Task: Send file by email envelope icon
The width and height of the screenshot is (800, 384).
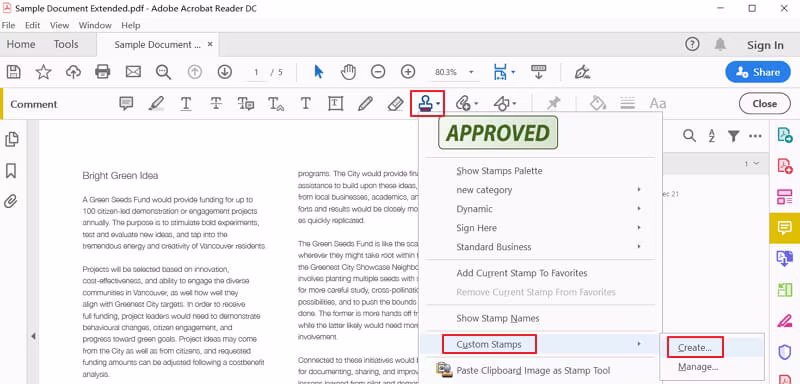Action: coord(133,72)
